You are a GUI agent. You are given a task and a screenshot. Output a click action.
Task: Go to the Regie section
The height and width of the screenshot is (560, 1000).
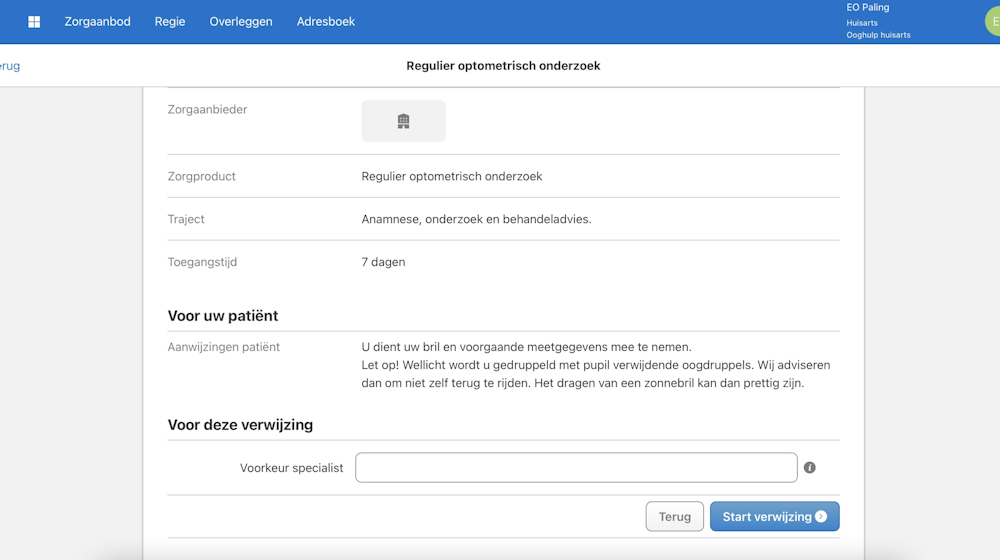(170, 22)
